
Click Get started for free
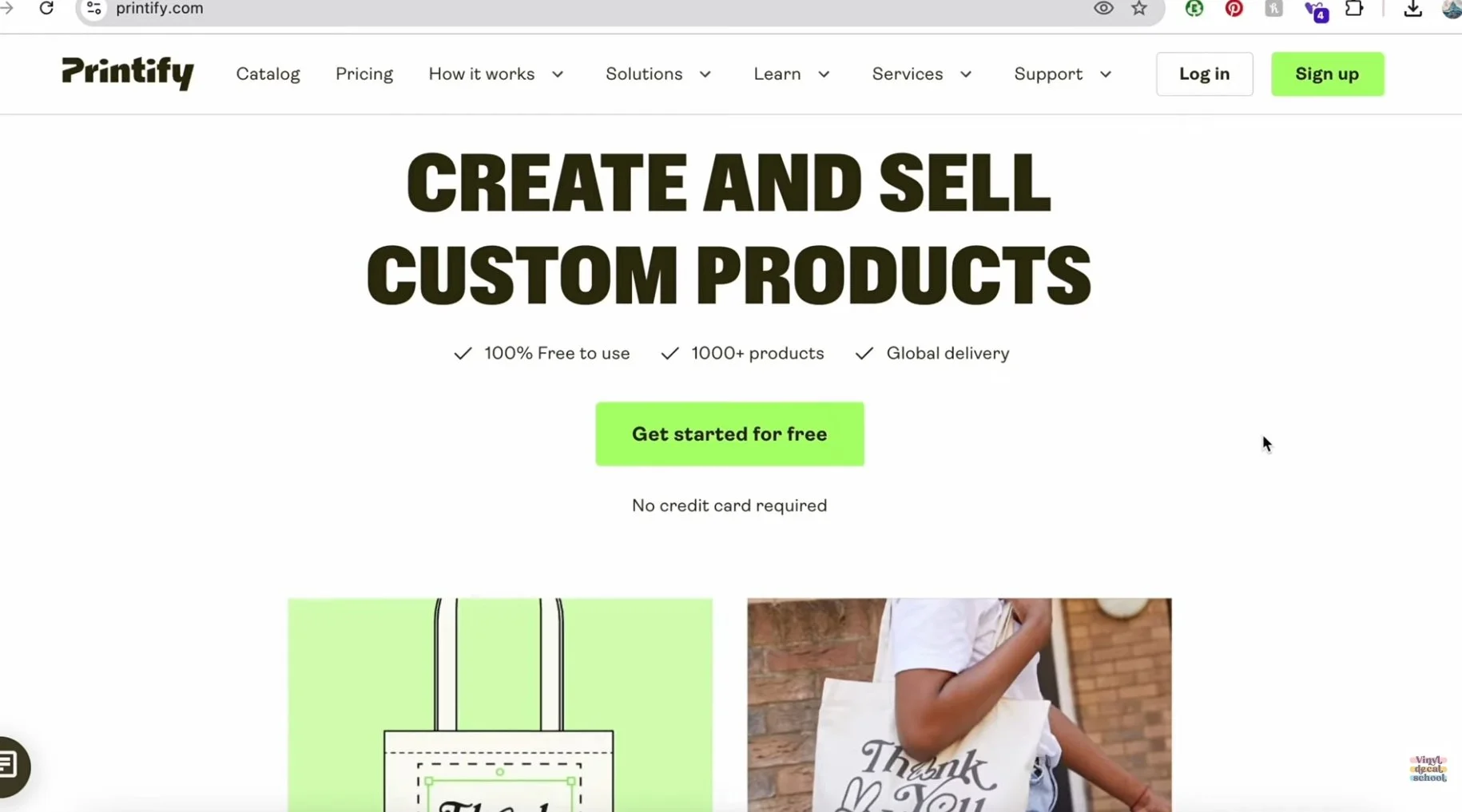(729, 434)
